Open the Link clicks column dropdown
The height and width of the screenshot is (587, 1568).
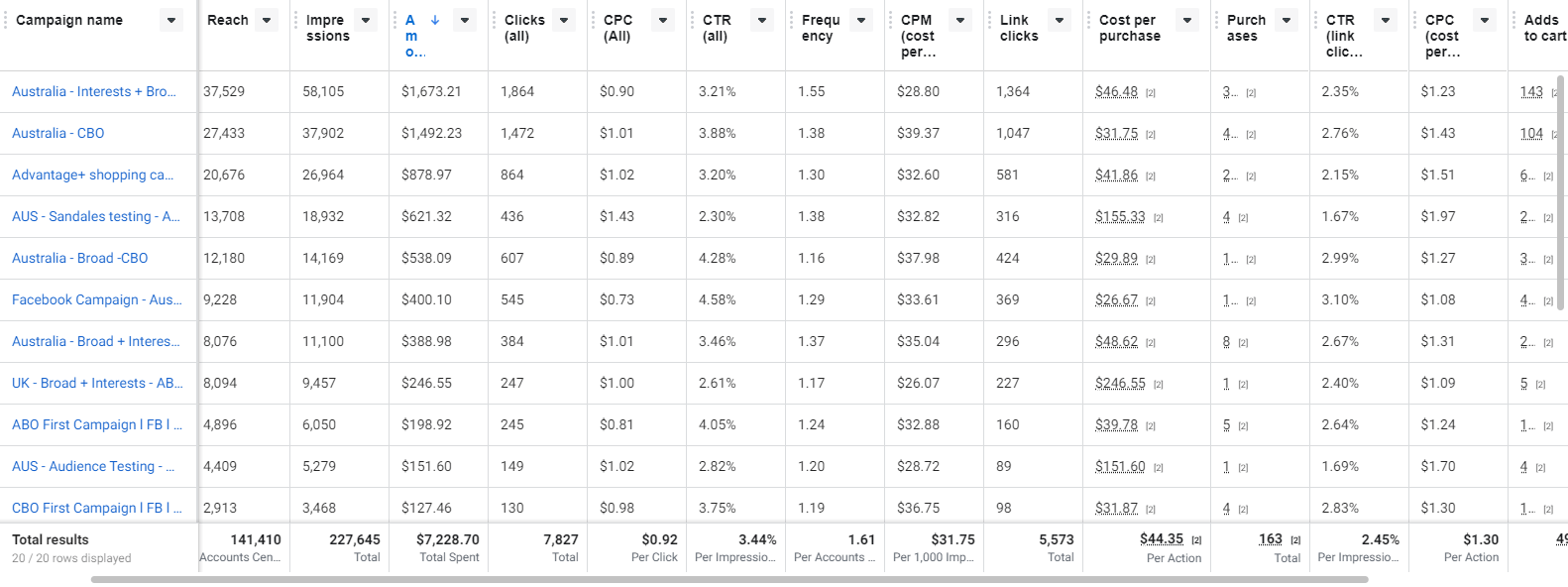[1058, 18]
